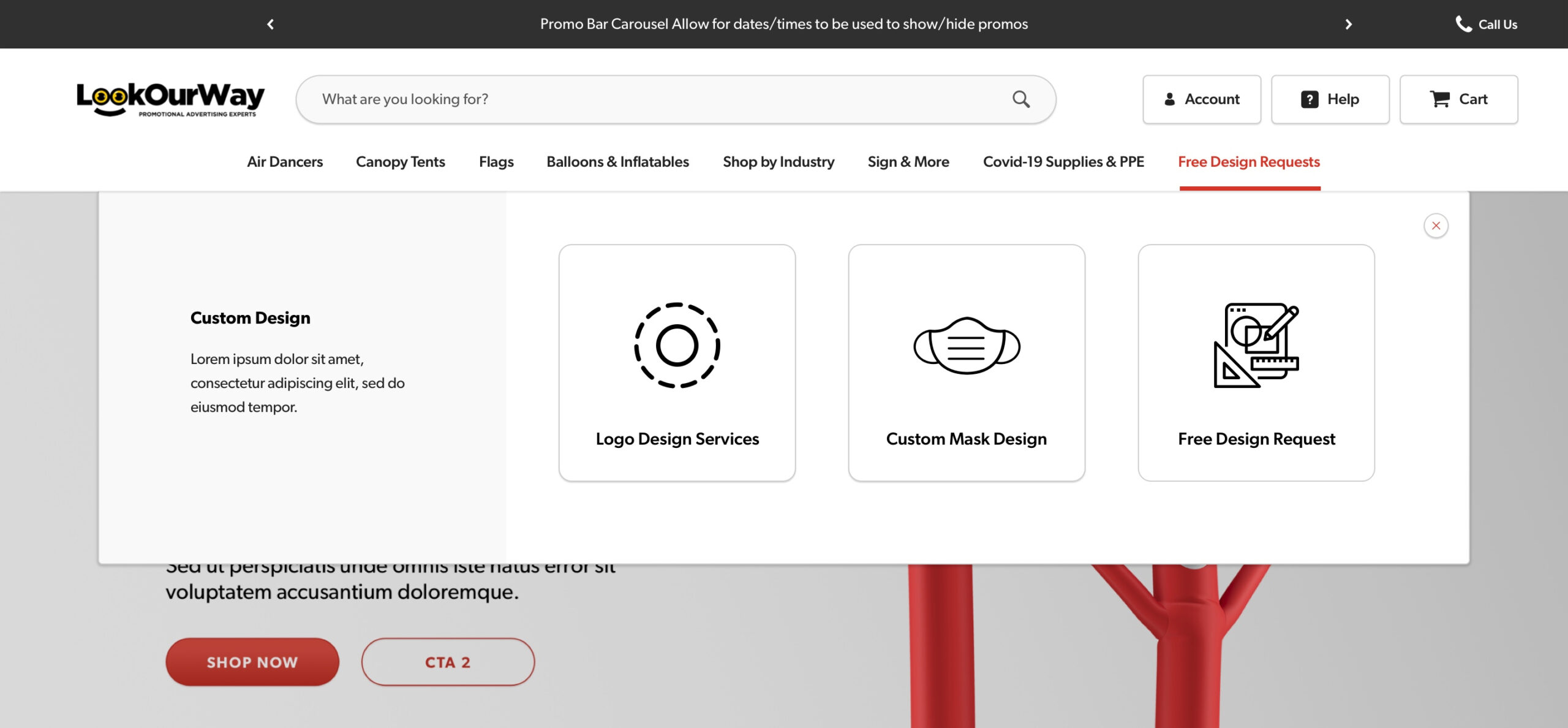Click the face mask icon
1568x728 pixels.
point(967,345)
